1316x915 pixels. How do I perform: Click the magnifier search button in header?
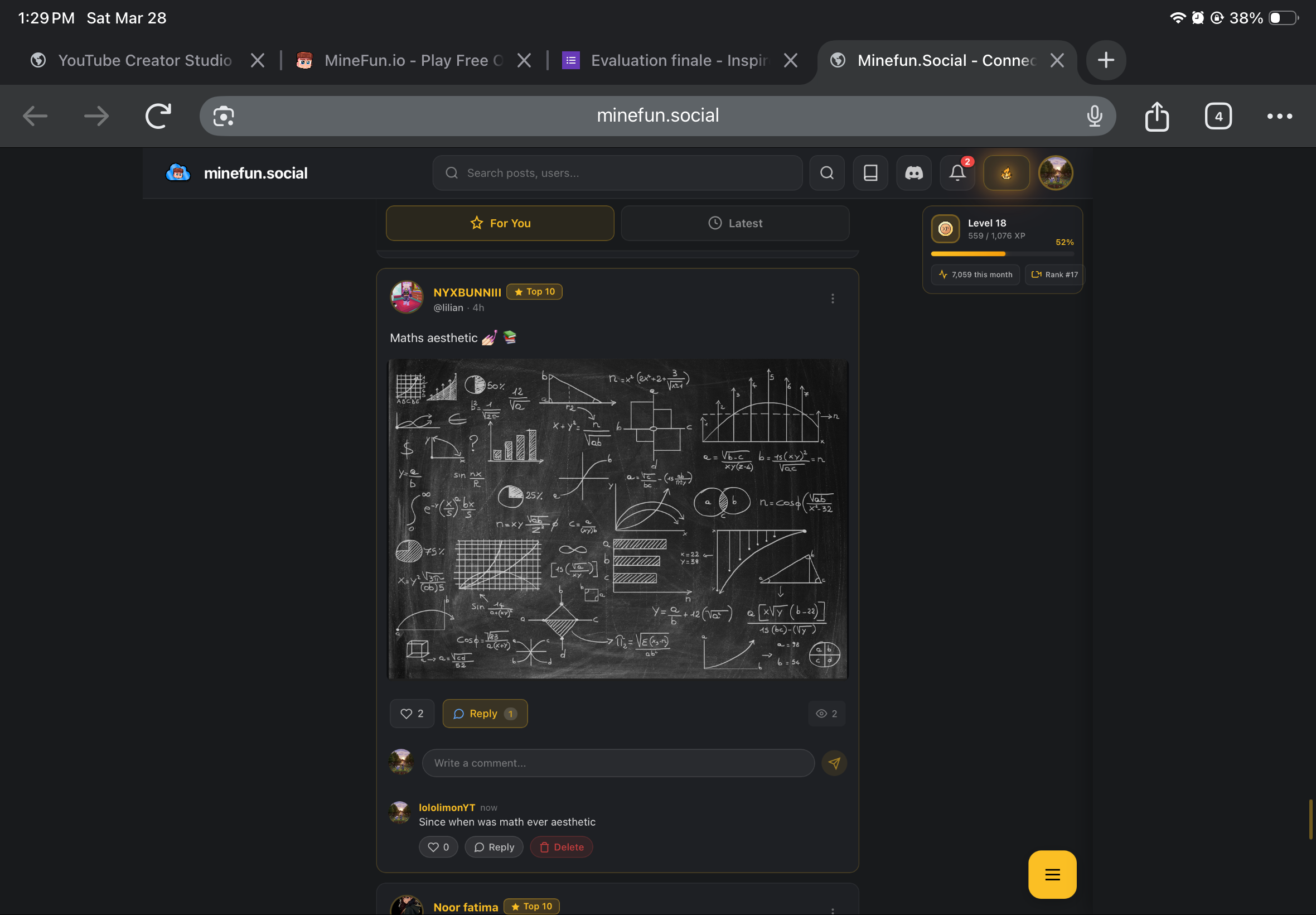(x=826, y=172)
